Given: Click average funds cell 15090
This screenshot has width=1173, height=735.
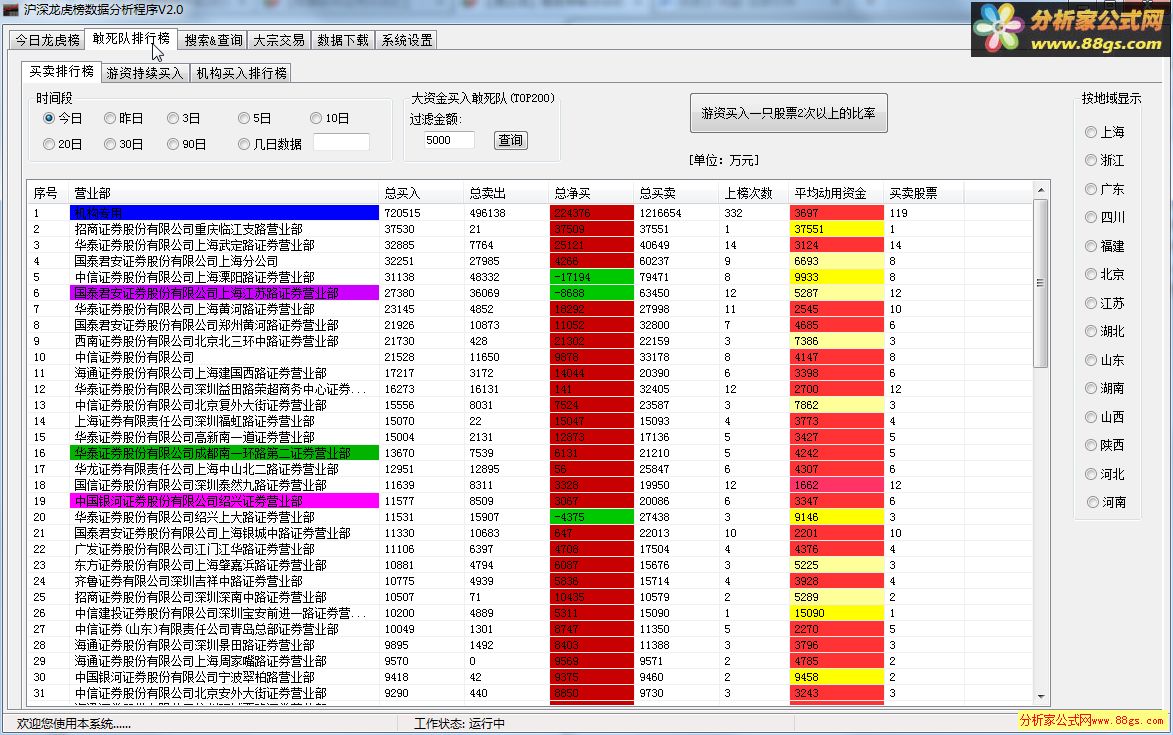Looking at the screenshot, I should pyautogui.click(x=836, y=613).
